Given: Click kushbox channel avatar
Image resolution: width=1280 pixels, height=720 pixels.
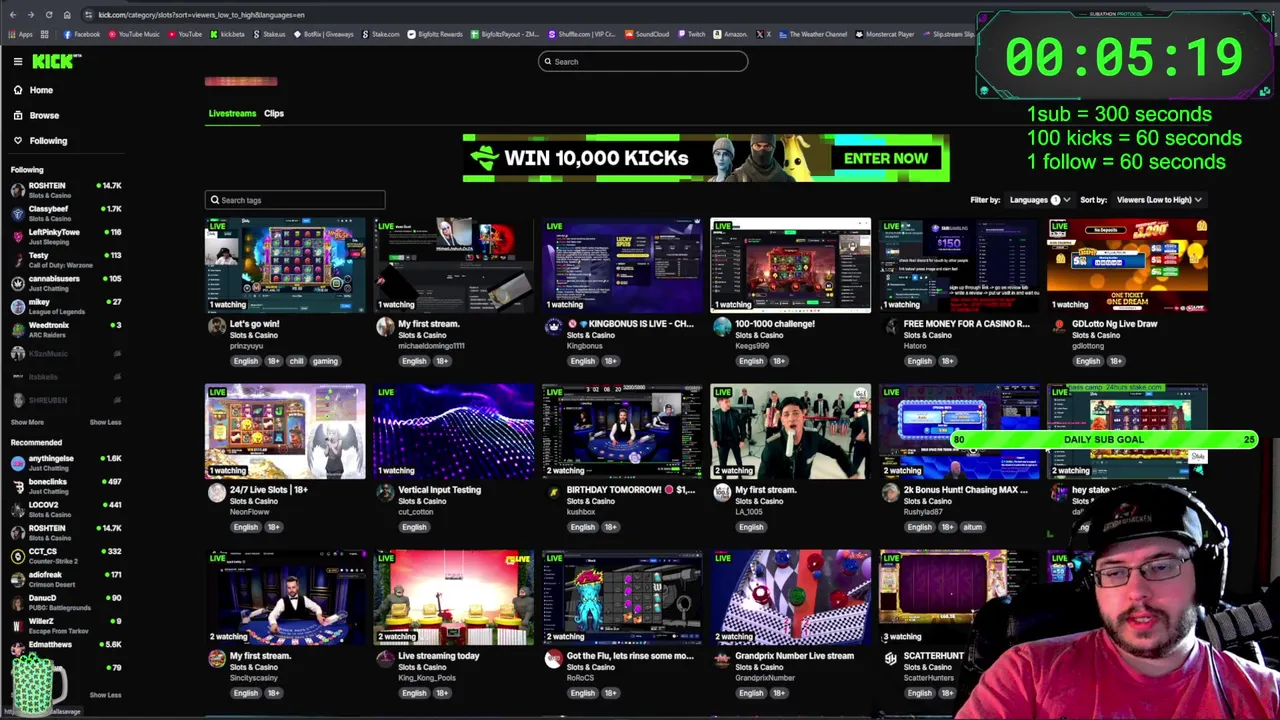Looking at the screenshot, I should 553,492.
